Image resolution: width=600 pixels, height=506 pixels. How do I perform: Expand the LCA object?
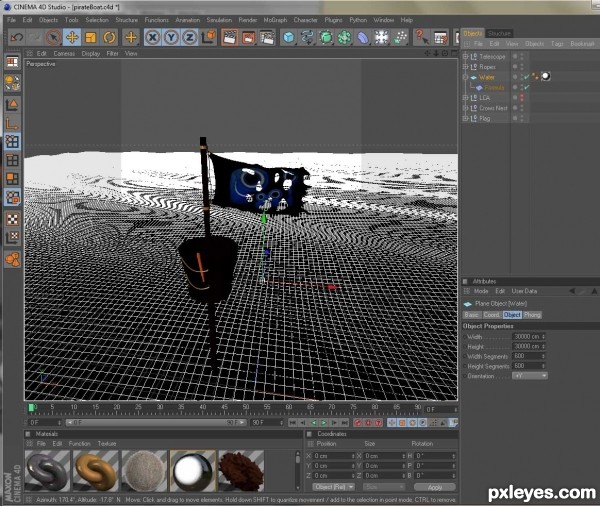(466, 98)
